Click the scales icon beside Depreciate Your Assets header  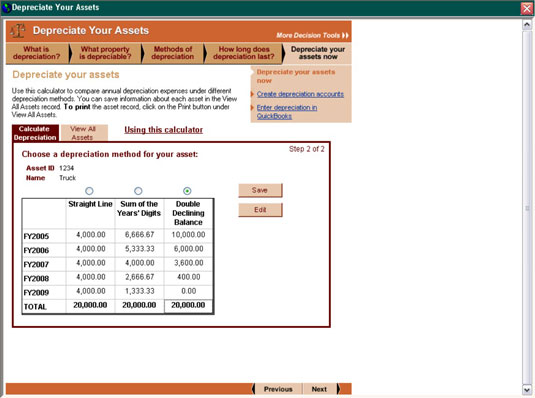click(x=18, y=31)
